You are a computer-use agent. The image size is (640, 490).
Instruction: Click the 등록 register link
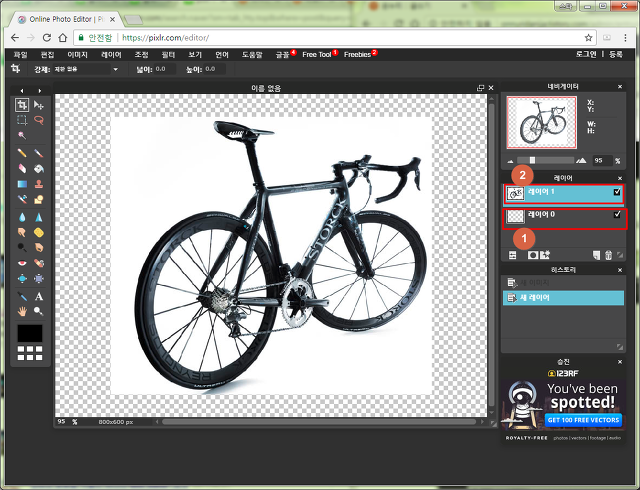(x=616, y=54)
